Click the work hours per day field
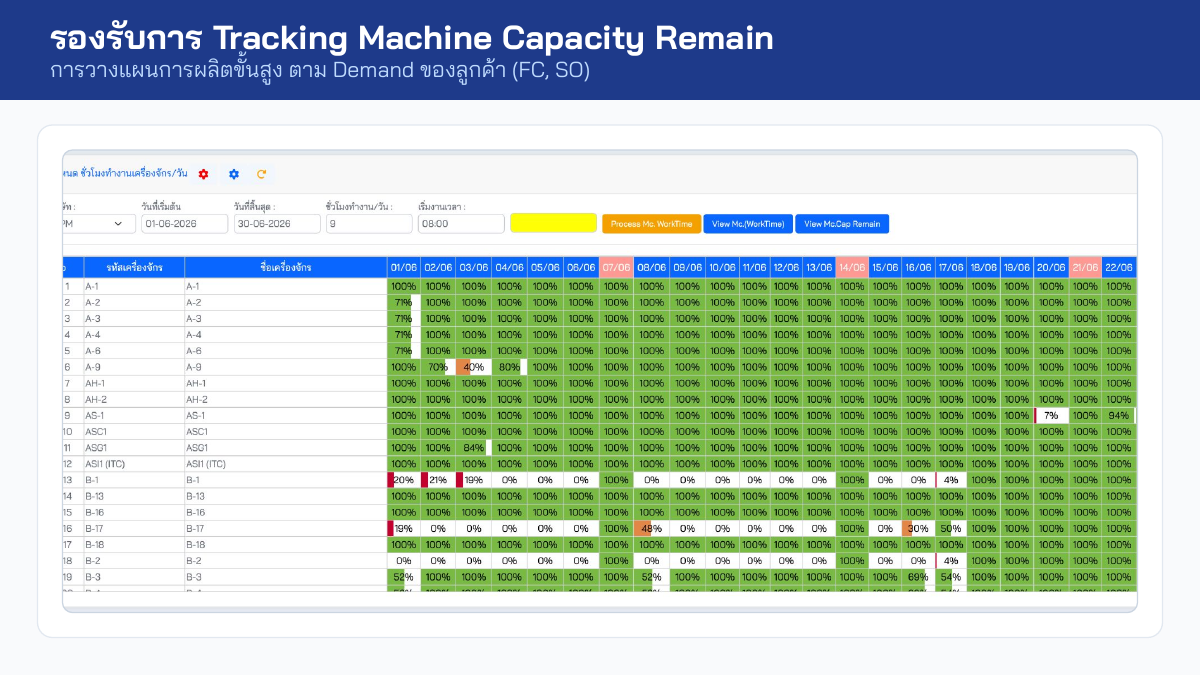The image size is (1200, 675). [369, 224]
